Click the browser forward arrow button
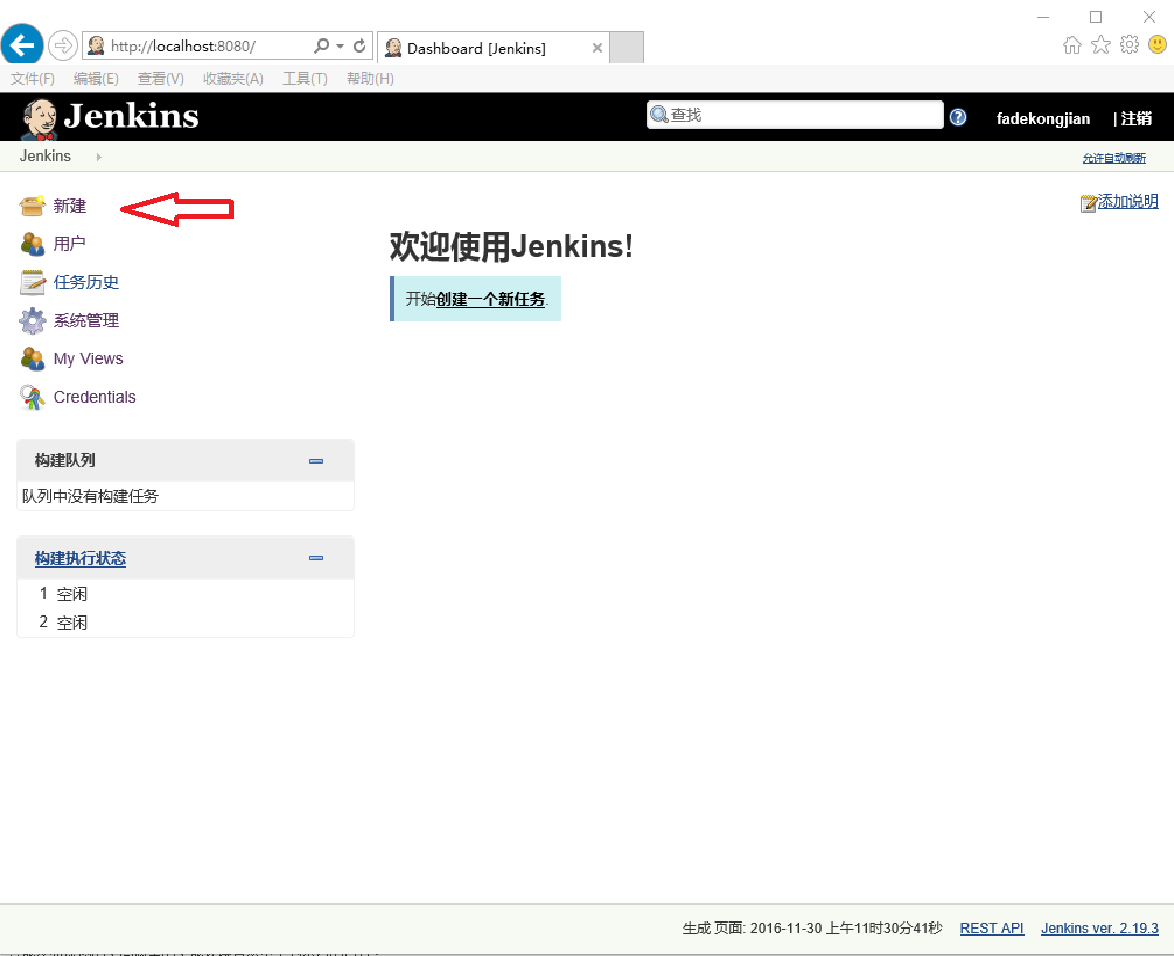 (63, 45)
